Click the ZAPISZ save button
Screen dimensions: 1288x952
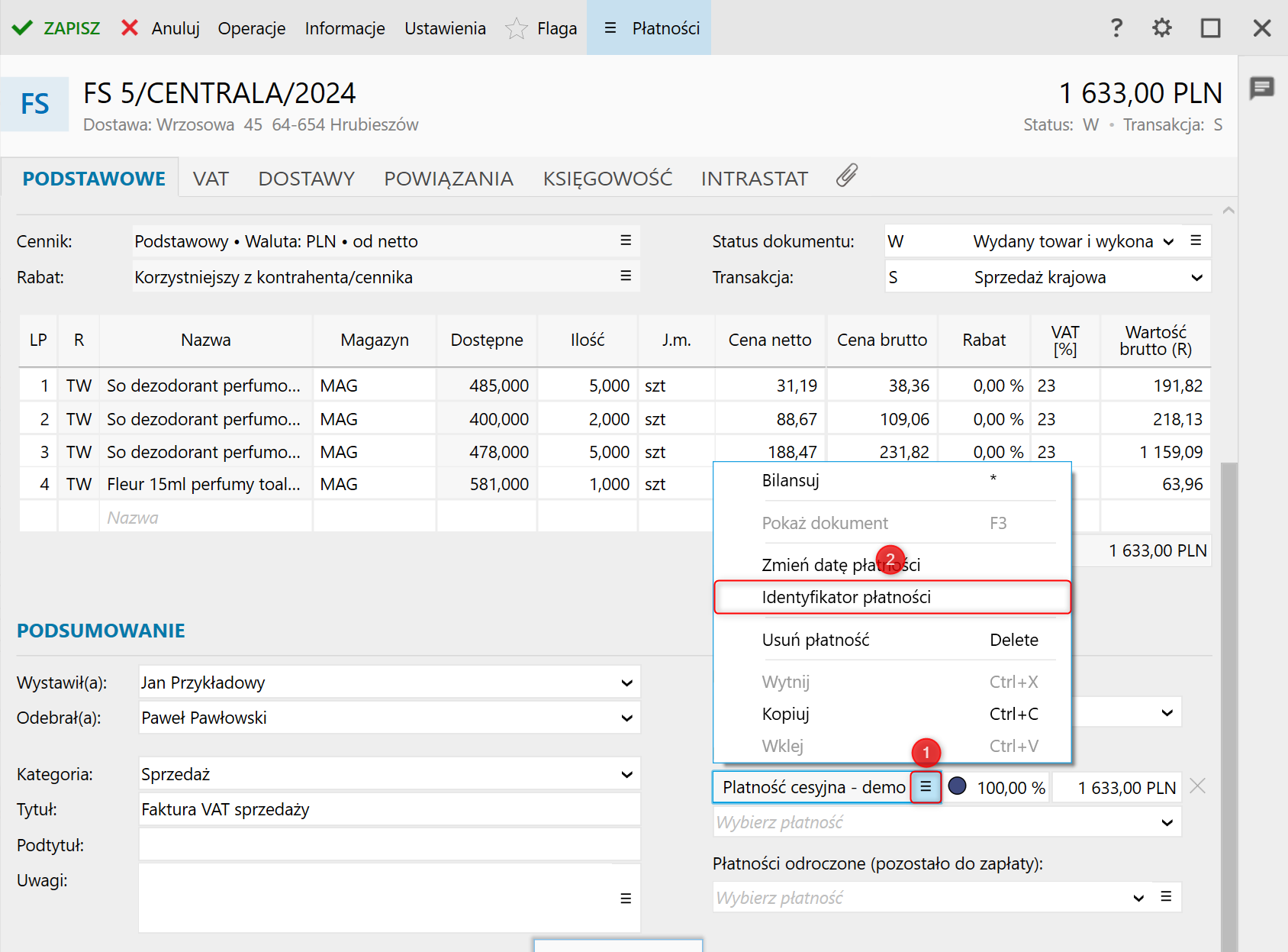56,28
